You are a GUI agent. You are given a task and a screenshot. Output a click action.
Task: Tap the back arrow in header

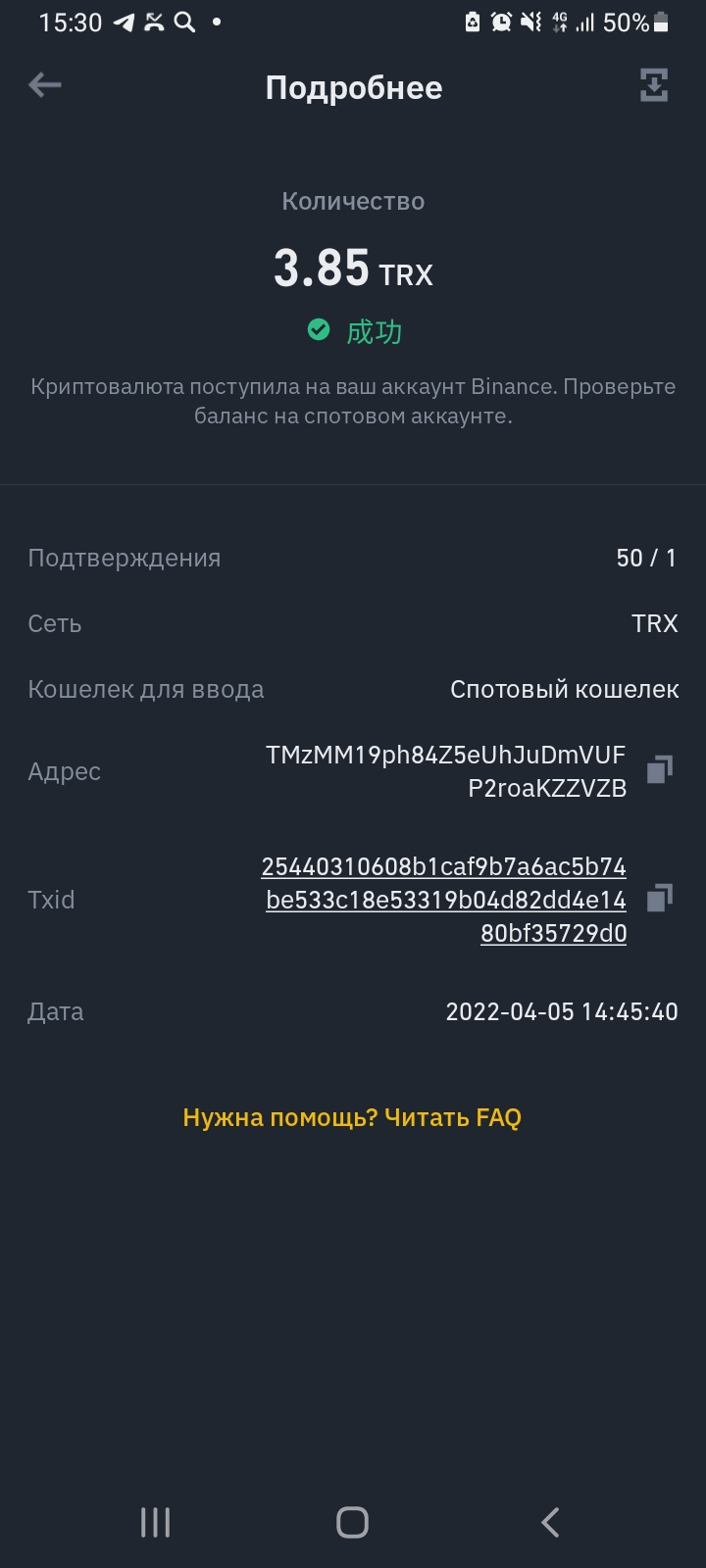(x=45, y=85)
